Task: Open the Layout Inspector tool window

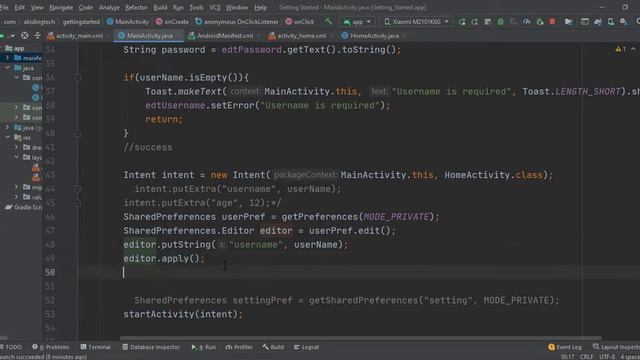Action: coord(616,347)
